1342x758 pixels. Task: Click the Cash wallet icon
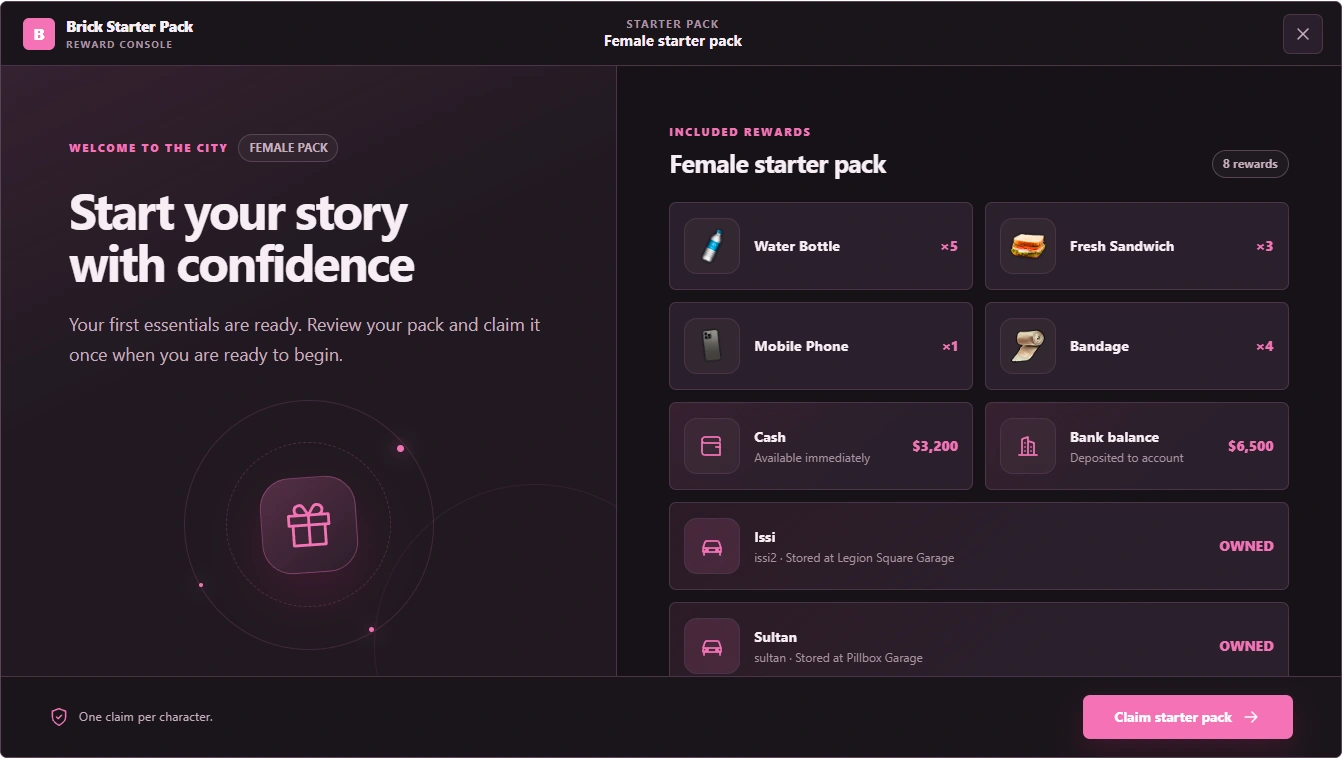[x=712, y=446]
